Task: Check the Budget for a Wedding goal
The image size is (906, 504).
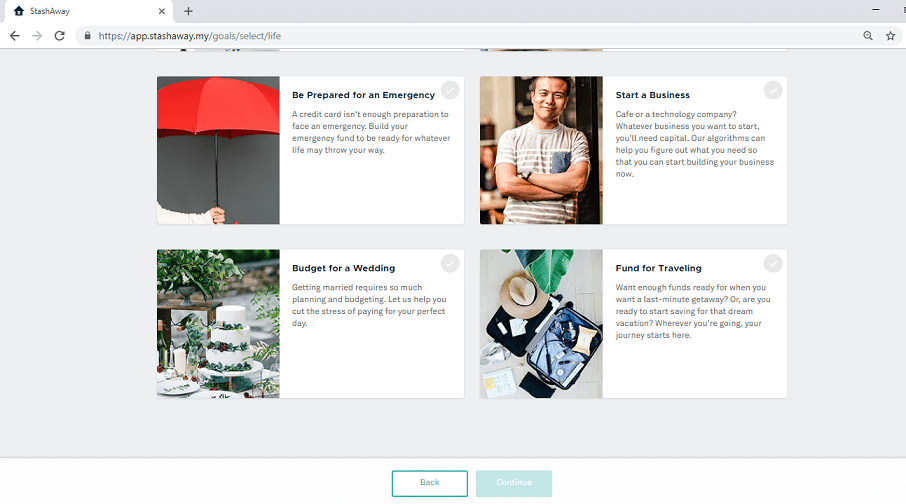Action: 450,263
